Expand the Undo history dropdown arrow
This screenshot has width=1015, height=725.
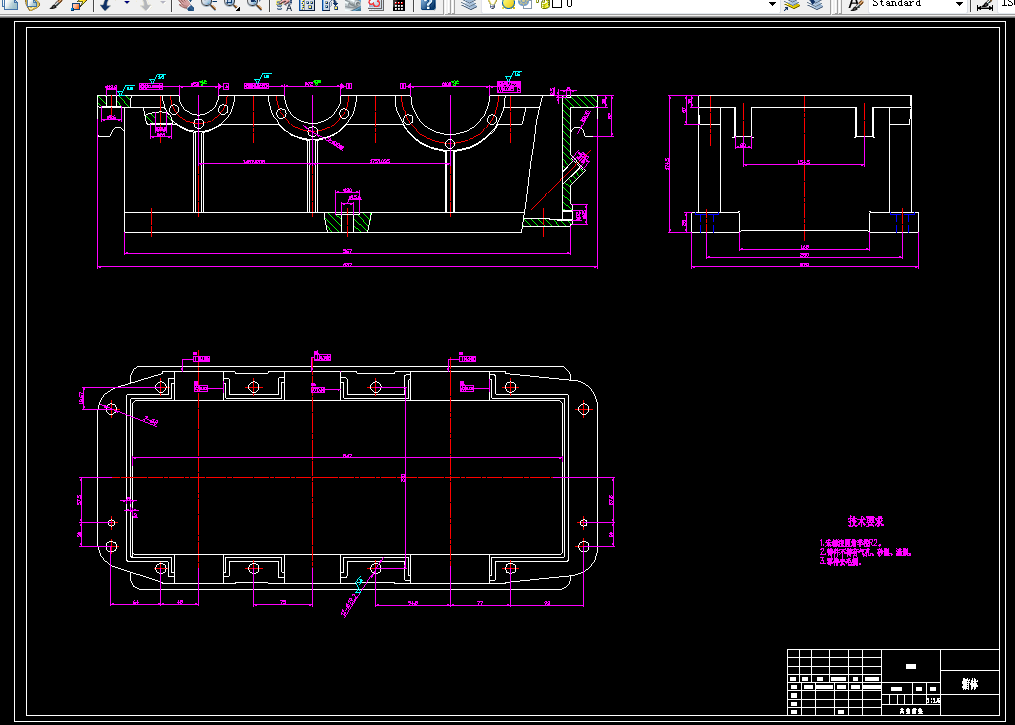127,3
